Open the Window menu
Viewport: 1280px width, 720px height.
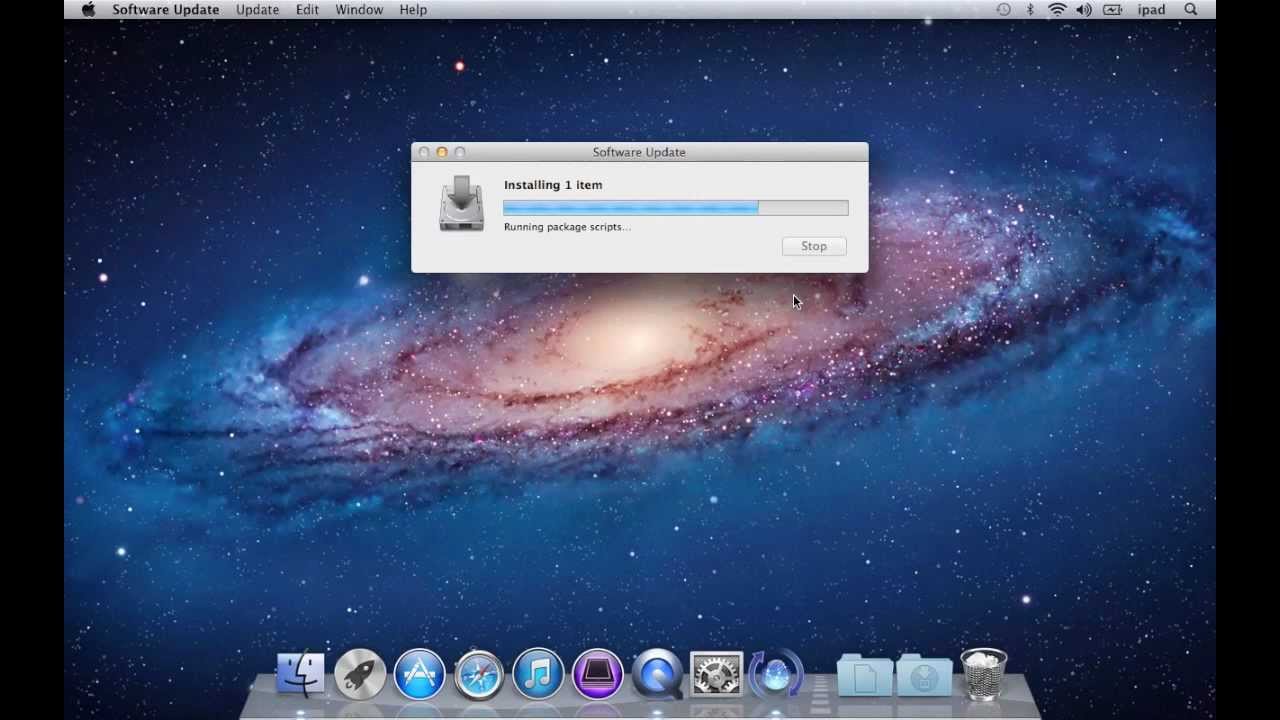pyautogui.click(x=359, y=10)
